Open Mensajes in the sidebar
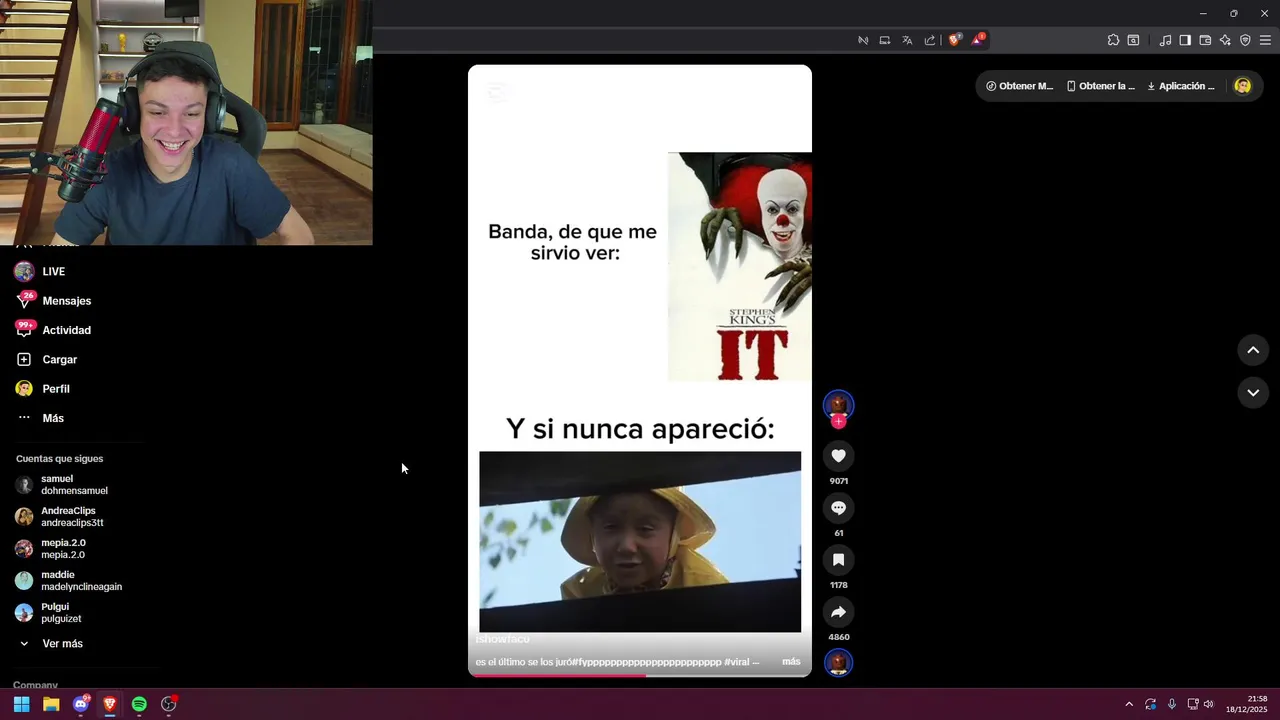Screen dimensions: 1280x720 pos(53,301)
